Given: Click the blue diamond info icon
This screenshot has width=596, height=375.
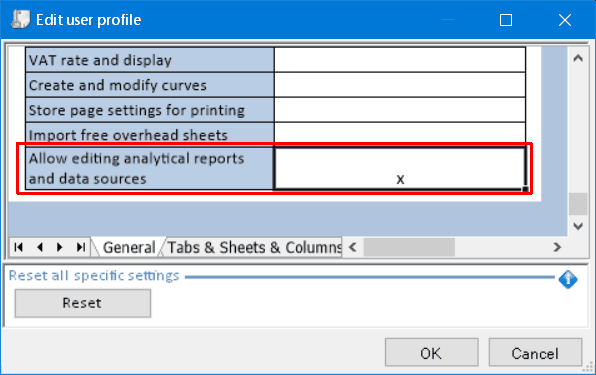Looking at the screenshot, I should pyautogui.click(x=568, y=280).
